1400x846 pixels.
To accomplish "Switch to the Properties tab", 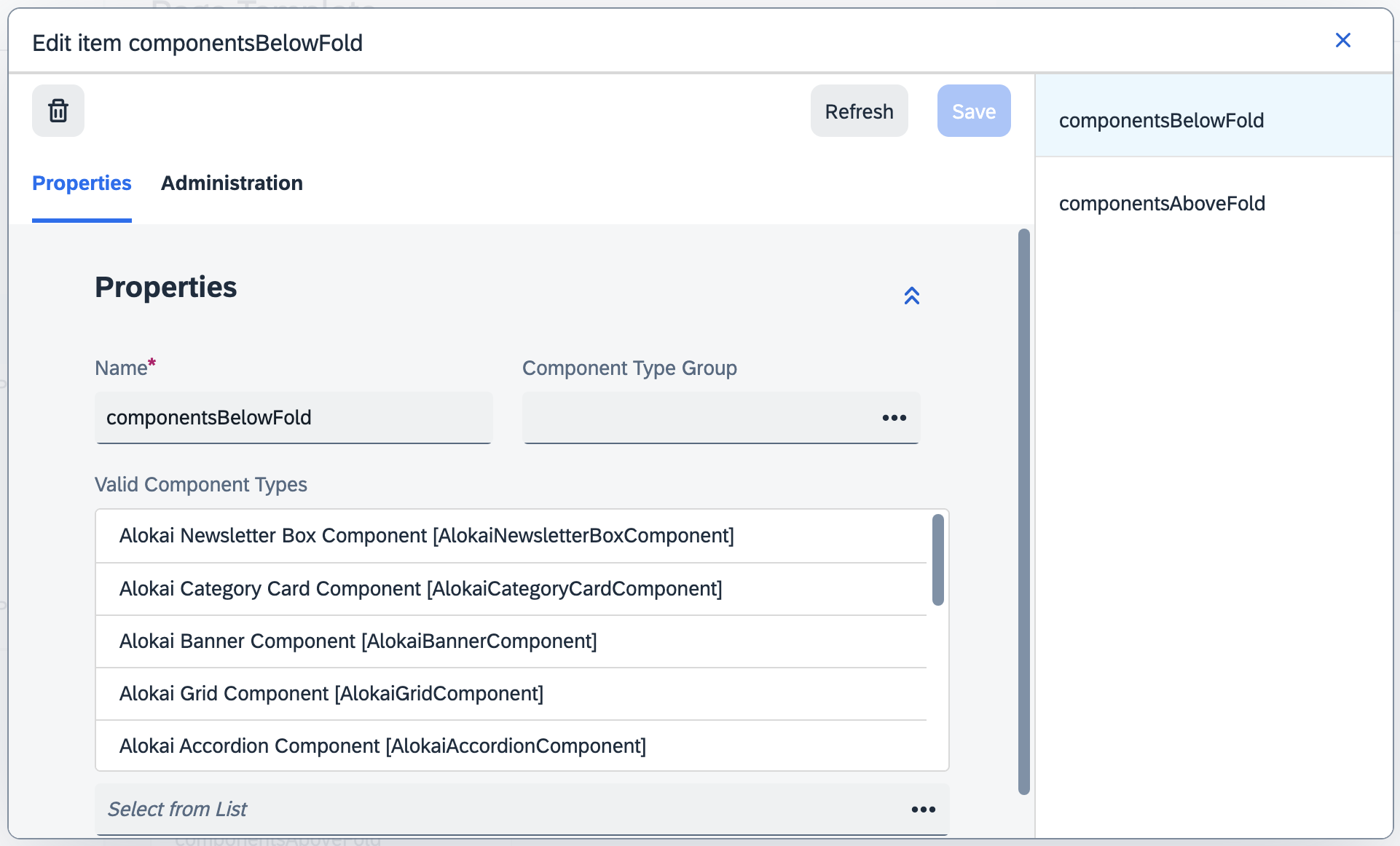I will click(81, 183).
